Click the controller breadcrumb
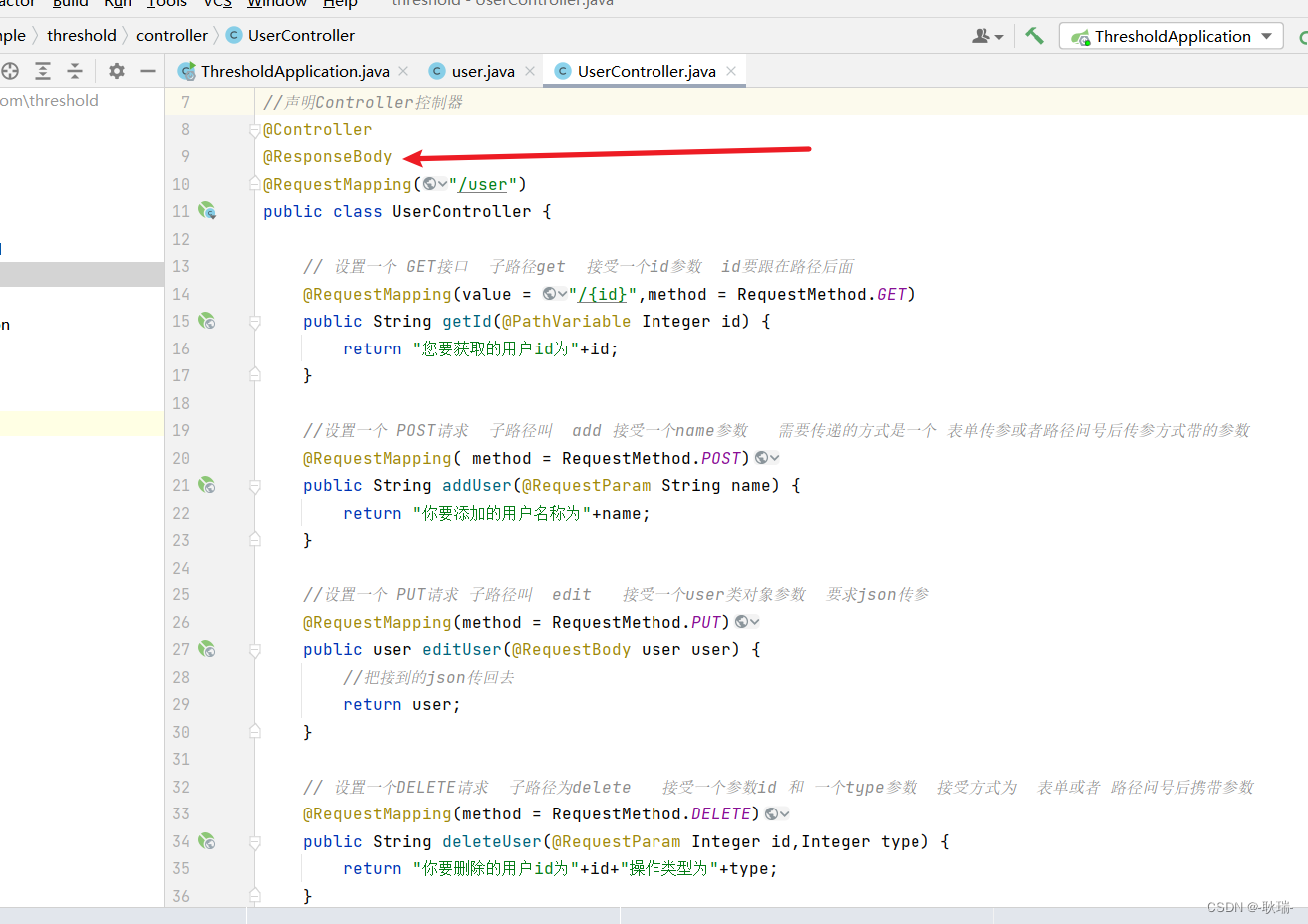This screenshot has height=924, width=1308. pos(172,35)
